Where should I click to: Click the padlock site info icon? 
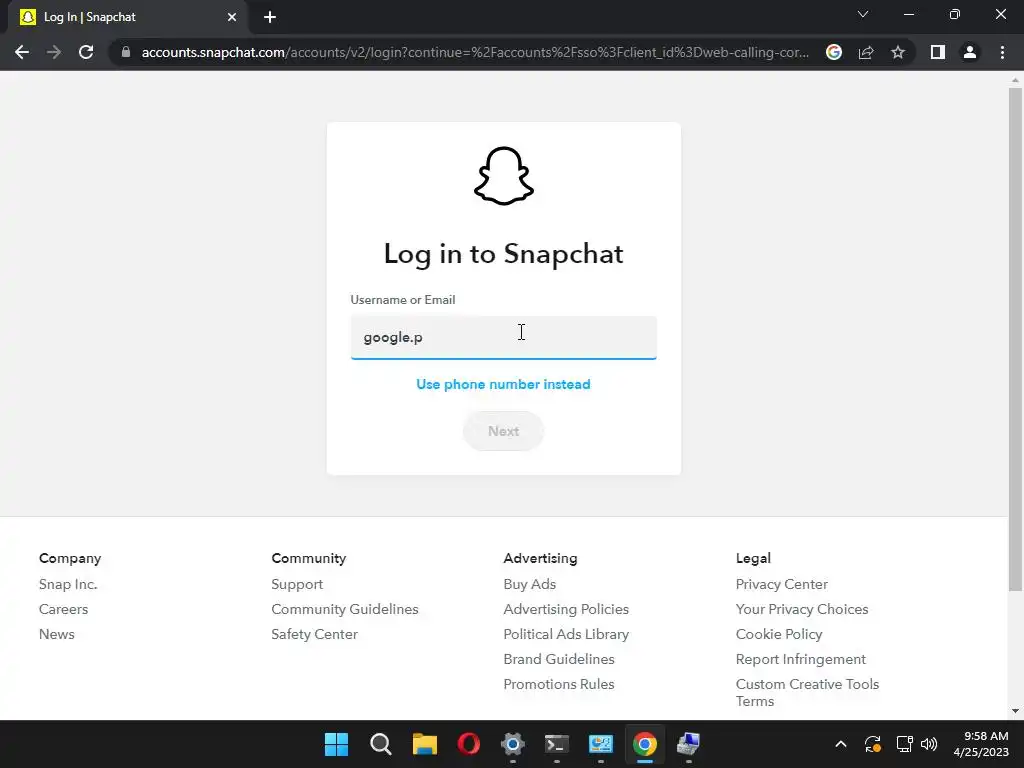pos(126,52)
